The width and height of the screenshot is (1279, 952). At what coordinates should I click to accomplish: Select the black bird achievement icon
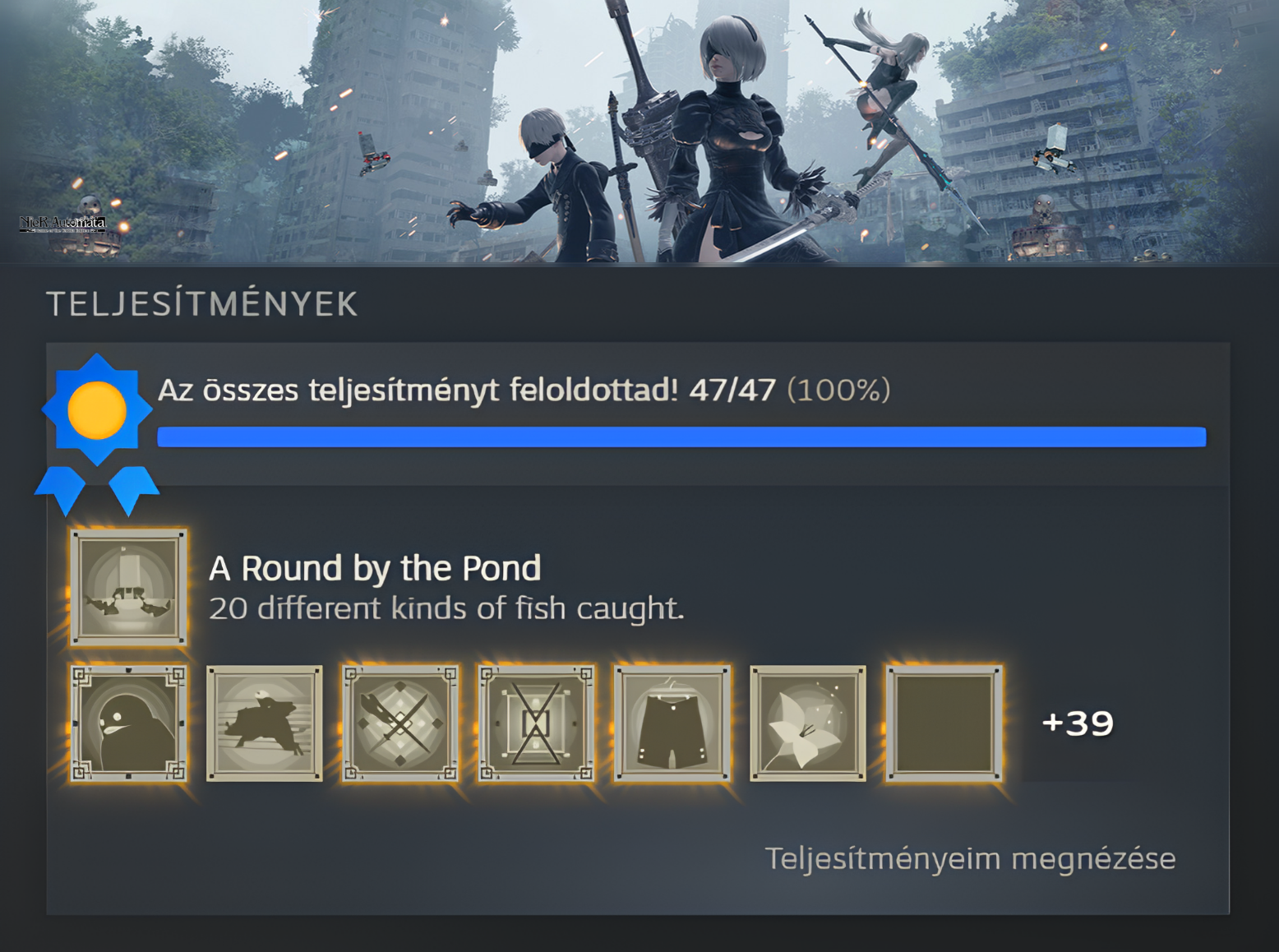128,723
